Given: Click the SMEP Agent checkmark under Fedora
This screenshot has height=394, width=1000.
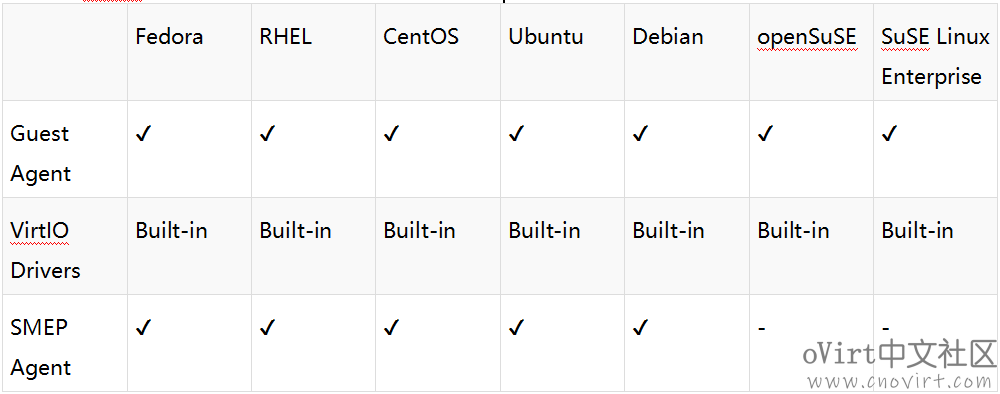Looking at the screenshot, I should coord(143,328).
